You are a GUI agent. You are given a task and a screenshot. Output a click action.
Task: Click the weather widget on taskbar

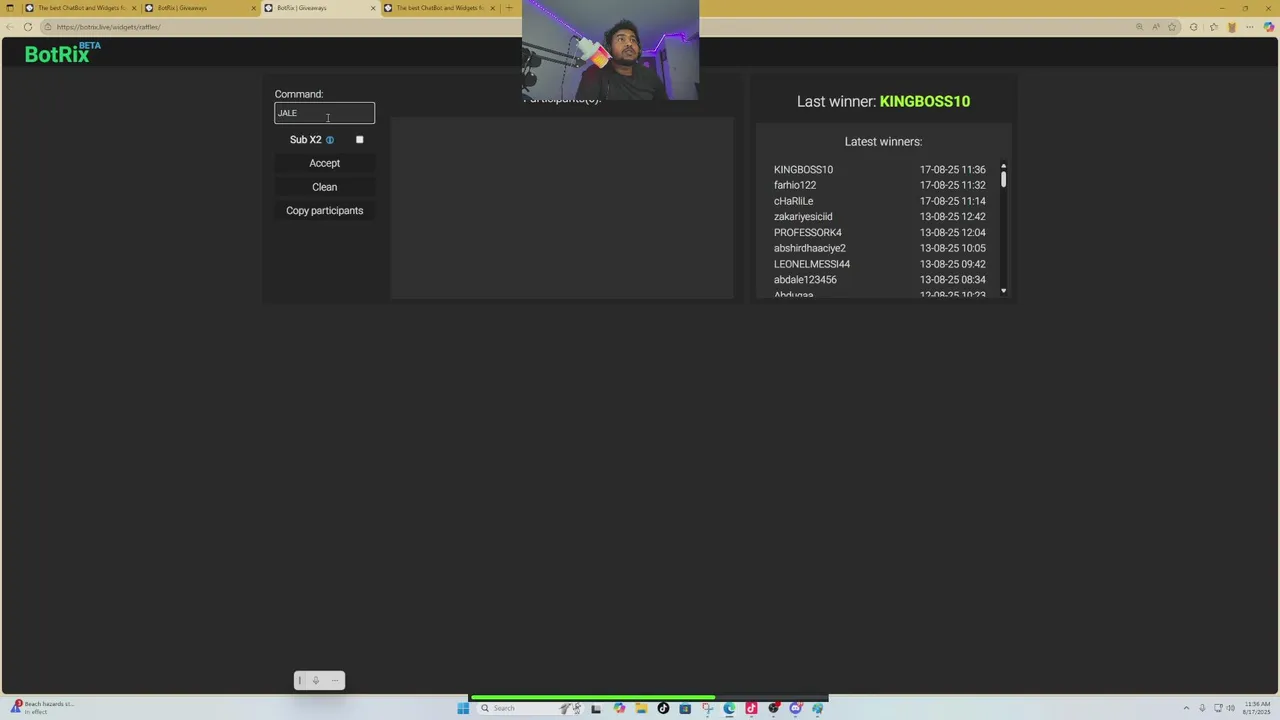42,707
